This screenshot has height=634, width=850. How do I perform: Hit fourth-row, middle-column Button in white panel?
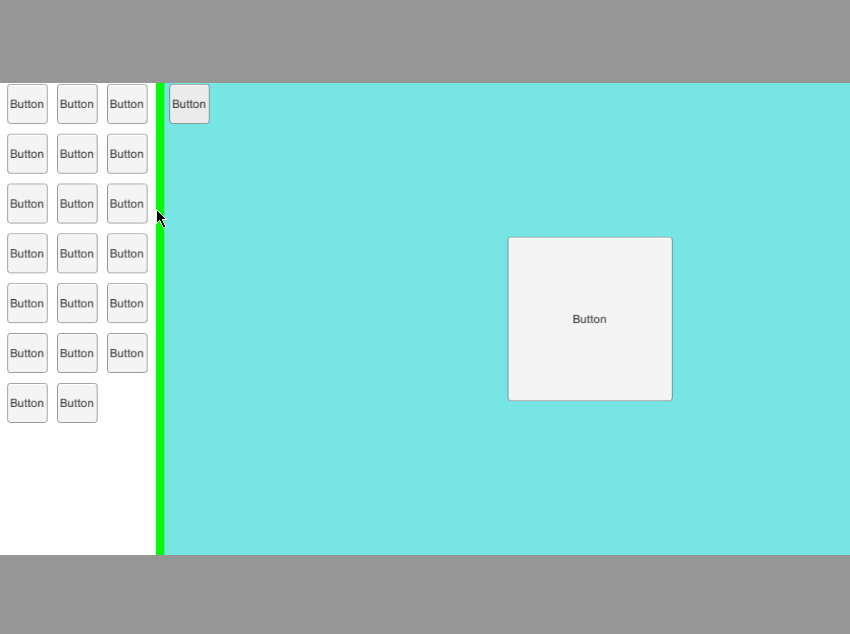77,254
